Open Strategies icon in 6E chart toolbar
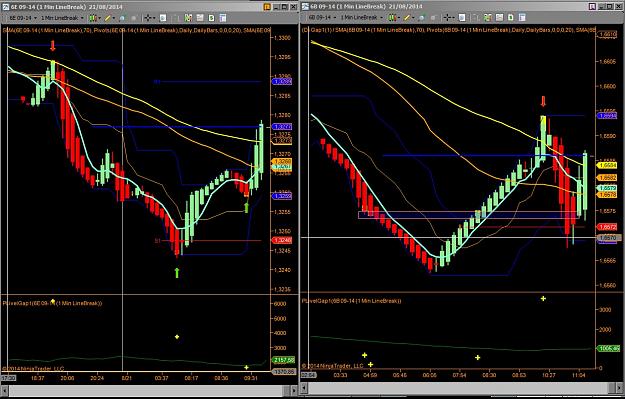The height and width of the screenshot is (399, 625). [211, 18]
